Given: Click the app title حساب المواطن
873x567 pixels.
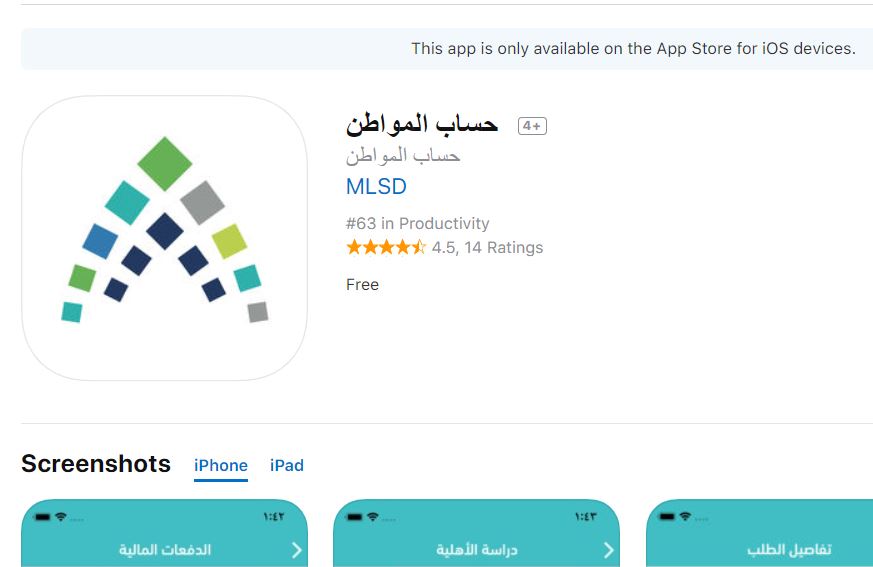Looking at the screenshot, I should pos(421,125).
